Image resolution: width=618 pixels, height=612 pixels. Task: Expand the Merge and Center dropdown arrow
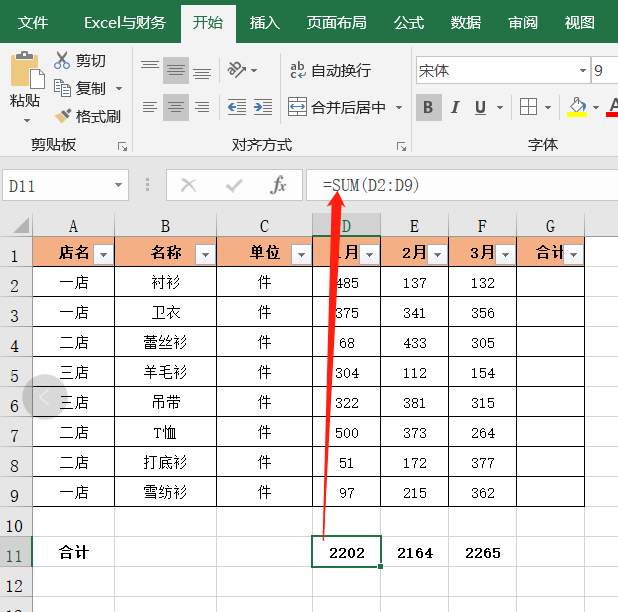click(399, 107)
